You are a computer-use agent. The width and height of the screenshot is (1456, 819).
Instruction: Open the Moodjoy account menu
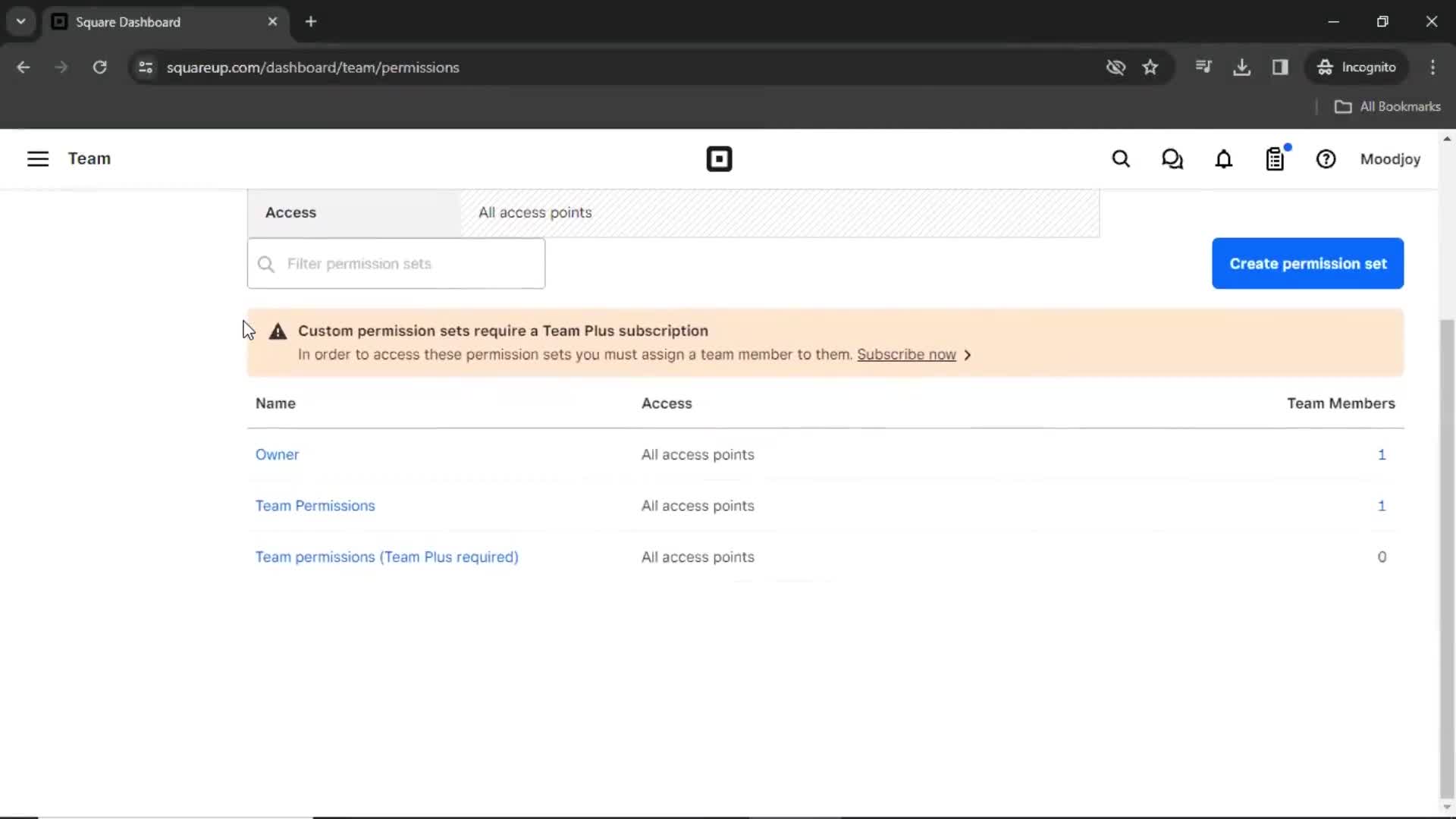[1389, 159]
